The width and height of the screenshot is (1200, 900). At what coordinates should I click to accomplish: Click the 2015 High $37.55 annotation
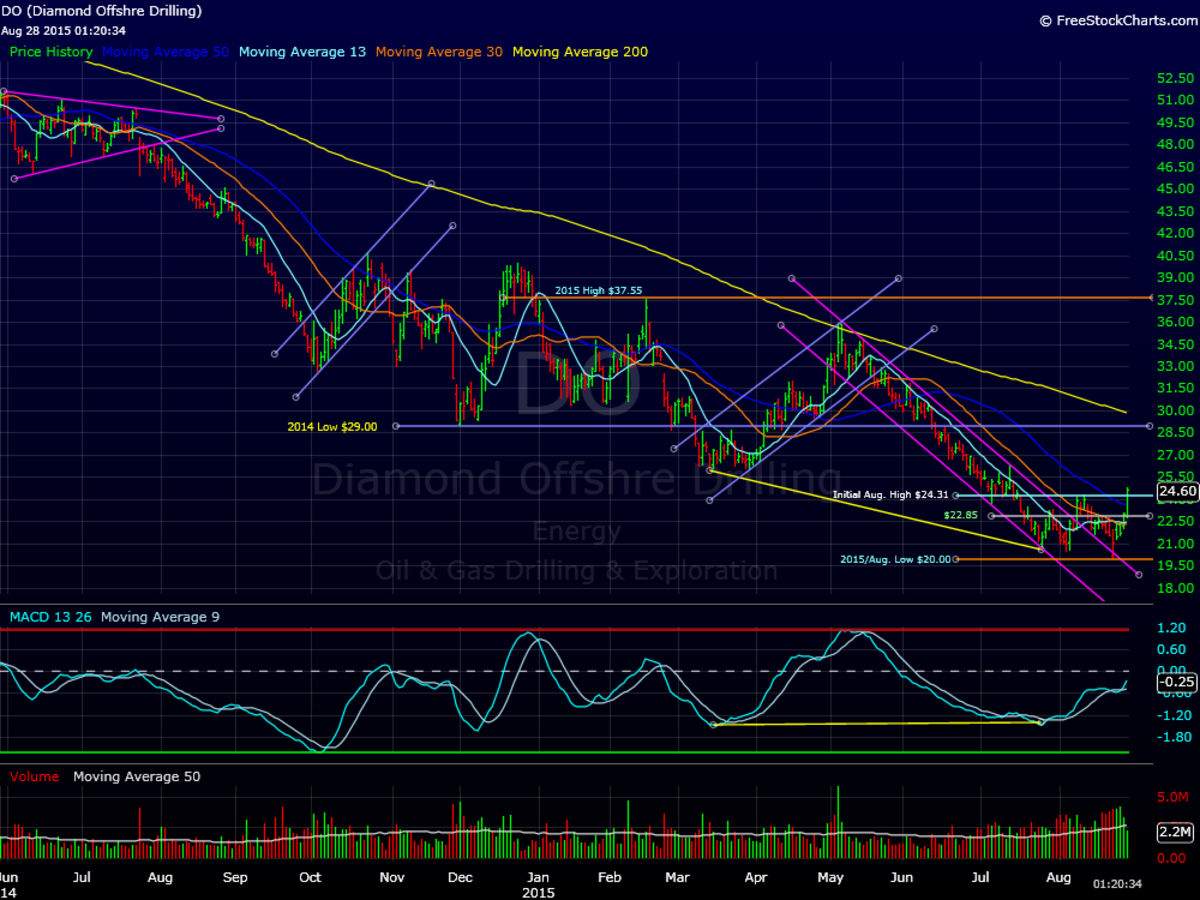click(x=598, y=290)
